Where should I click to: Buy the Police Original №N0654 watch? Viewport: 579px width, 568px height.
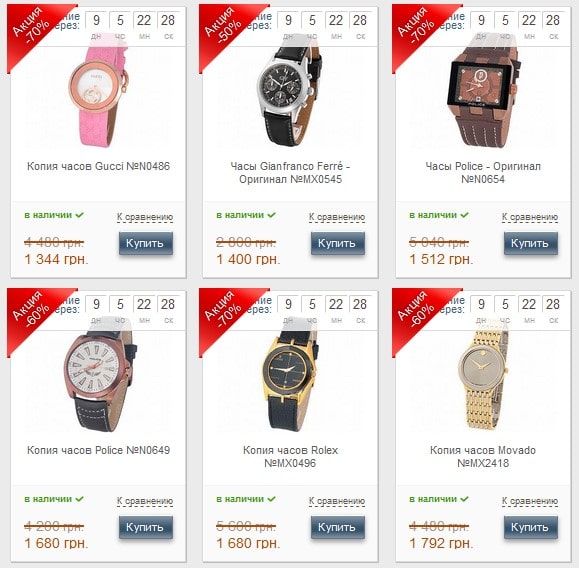coord(531,243)
